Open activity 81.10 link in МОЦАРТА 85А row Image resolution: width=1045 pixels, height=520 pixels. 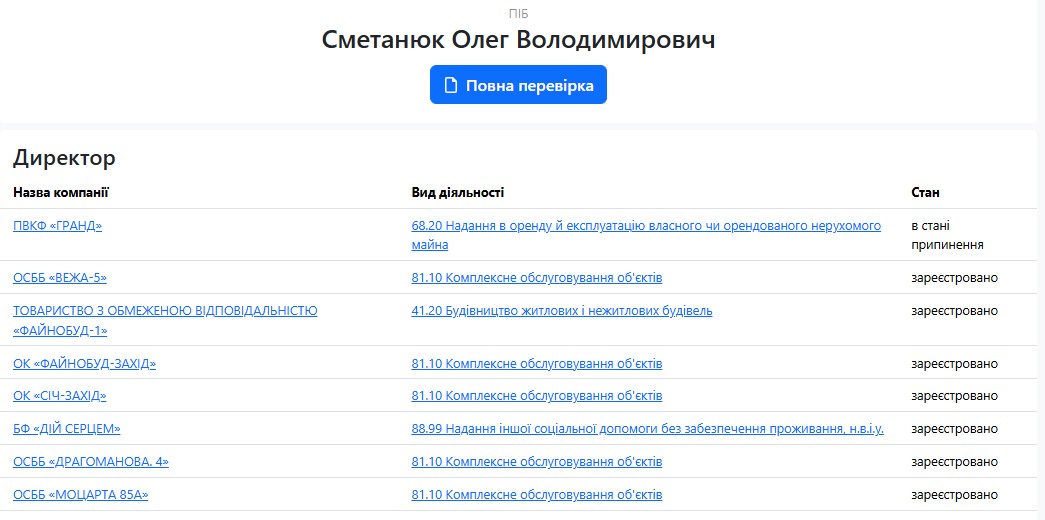point(537,495)
